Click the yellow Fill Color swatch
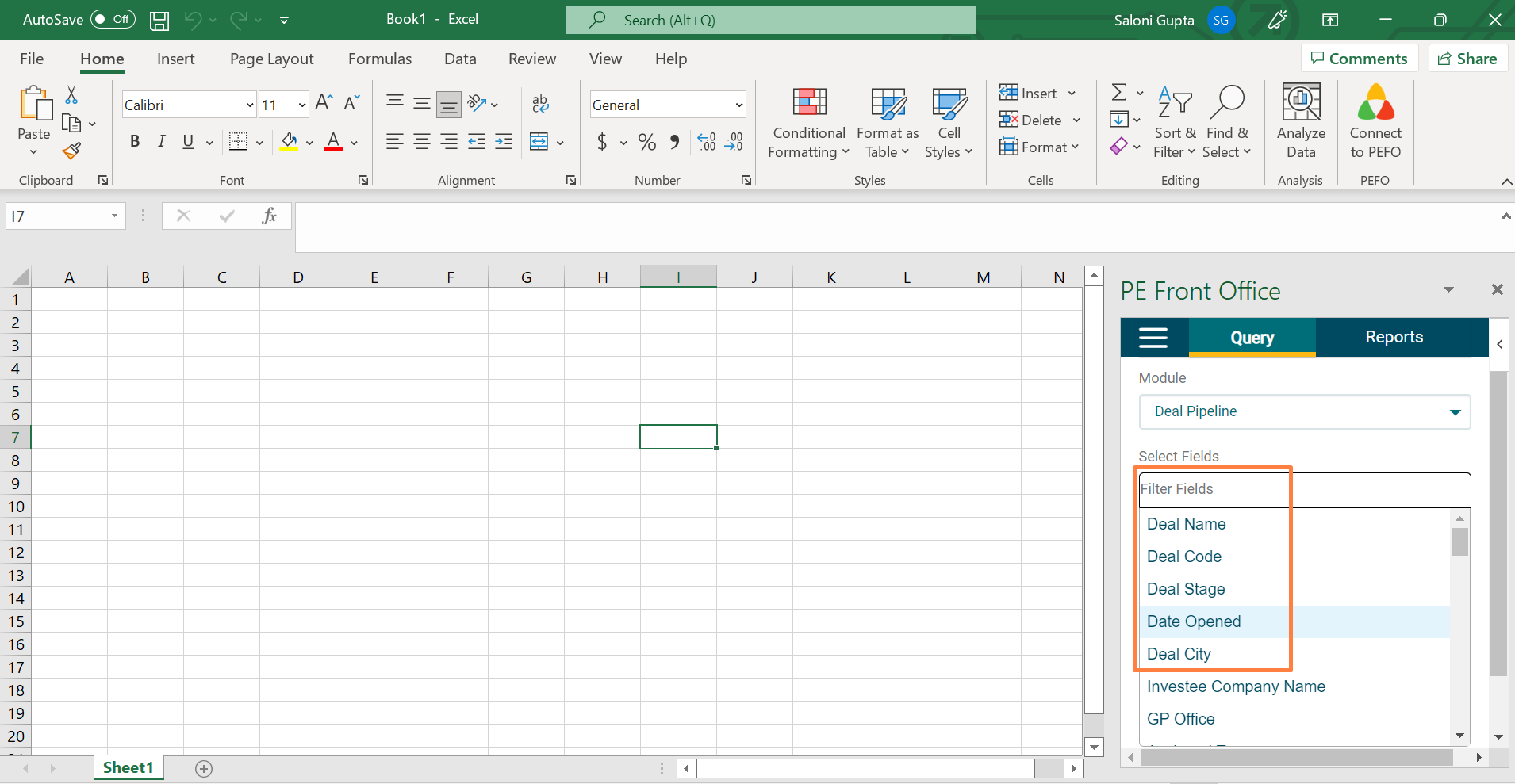 289,142
